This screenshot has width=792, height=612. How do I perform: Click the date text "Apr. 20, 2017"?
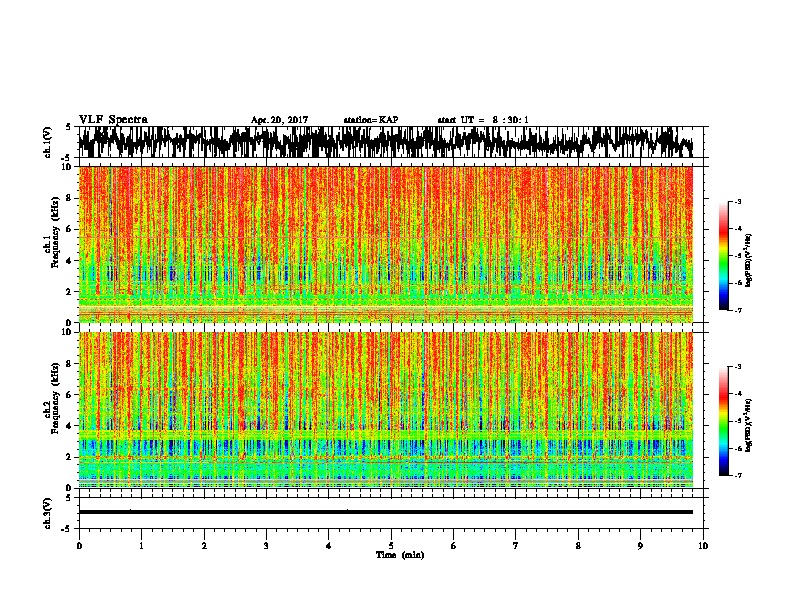[x=279, y=120]
